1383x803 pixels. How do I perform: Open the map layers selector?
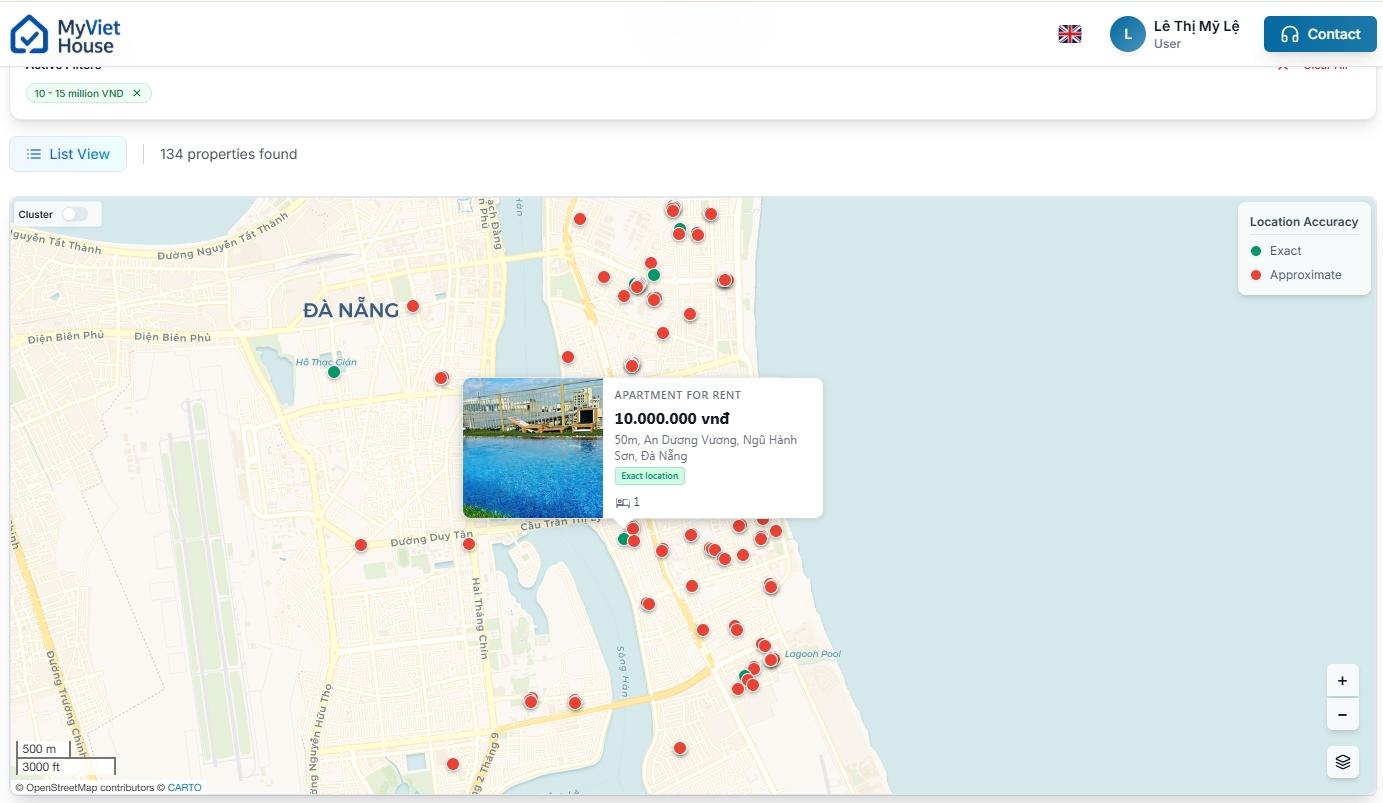[1342, 762]
